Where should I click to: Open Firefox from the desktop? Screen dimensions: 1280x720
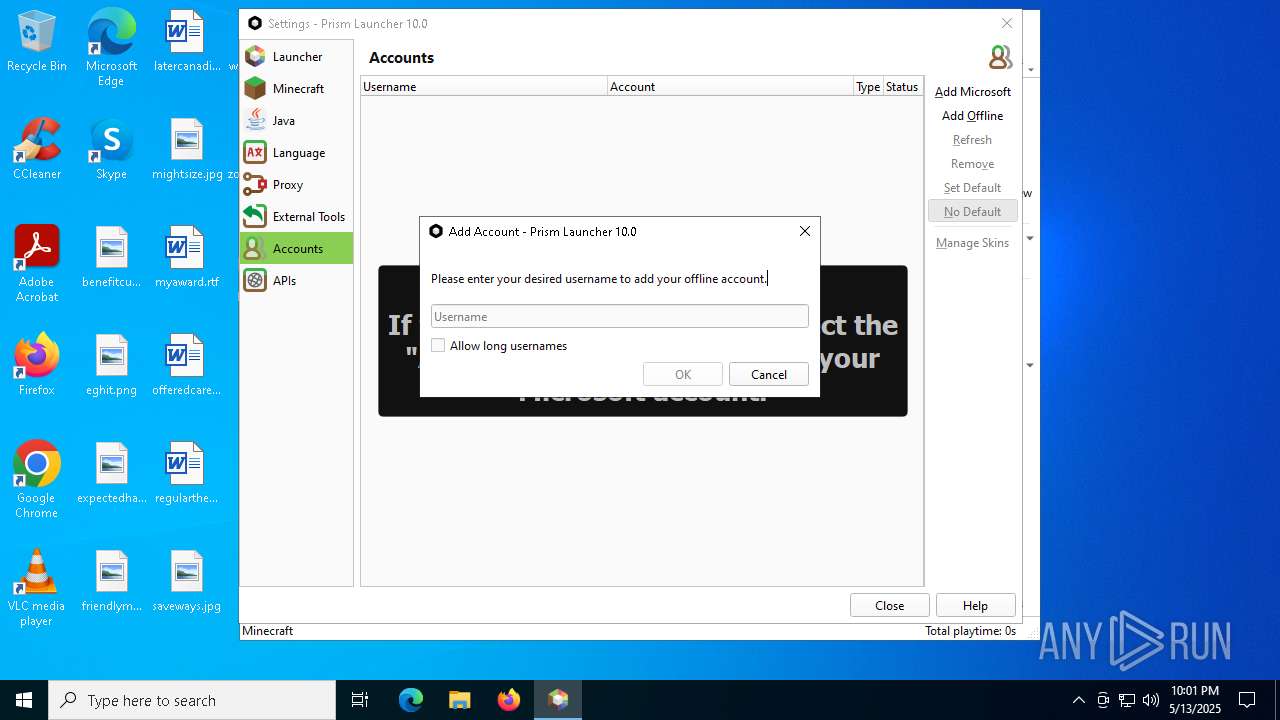click(37, 366)
